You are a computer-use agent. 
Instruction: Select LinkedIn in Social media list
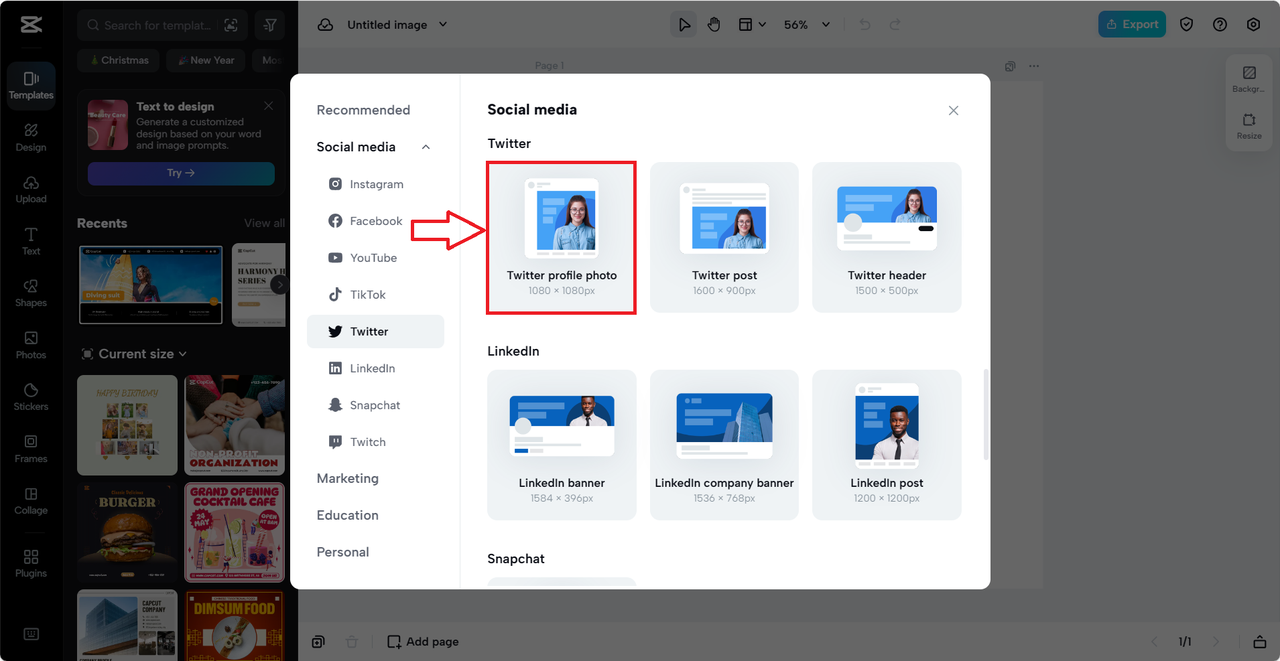point(376,368)
